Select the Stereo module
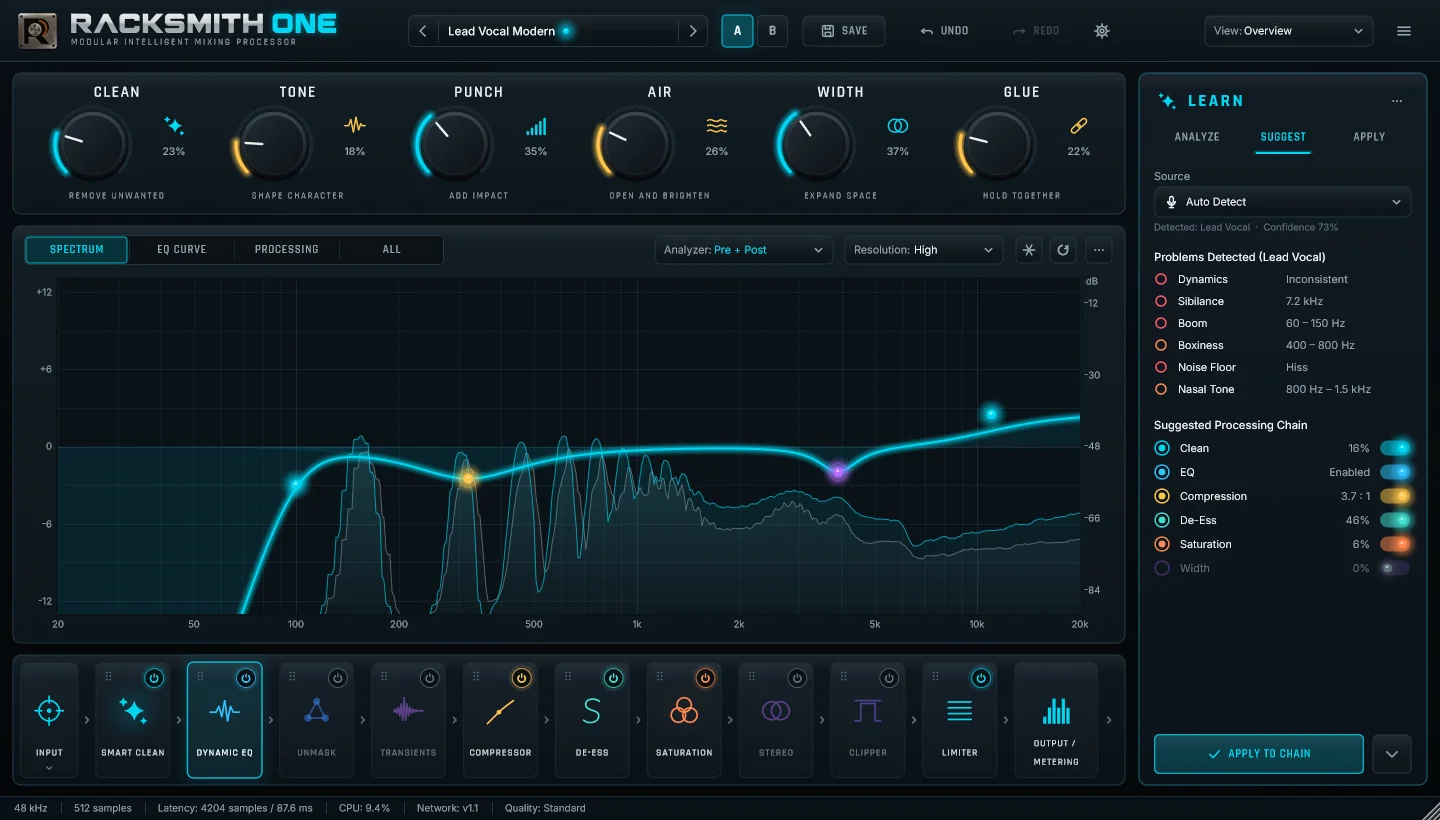This screenshot has height=820, width=1440. click(777, 720)
